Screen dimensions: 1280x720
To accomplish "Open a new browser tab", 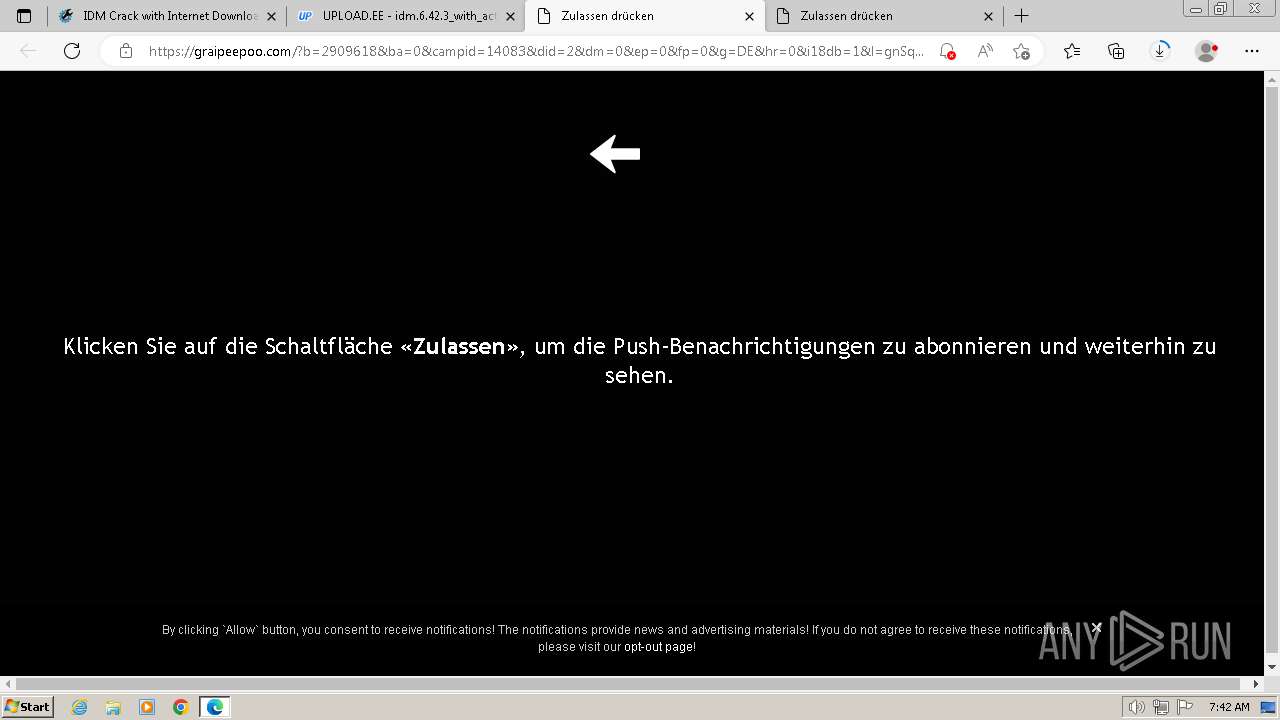I will (x=1021, y=16).
